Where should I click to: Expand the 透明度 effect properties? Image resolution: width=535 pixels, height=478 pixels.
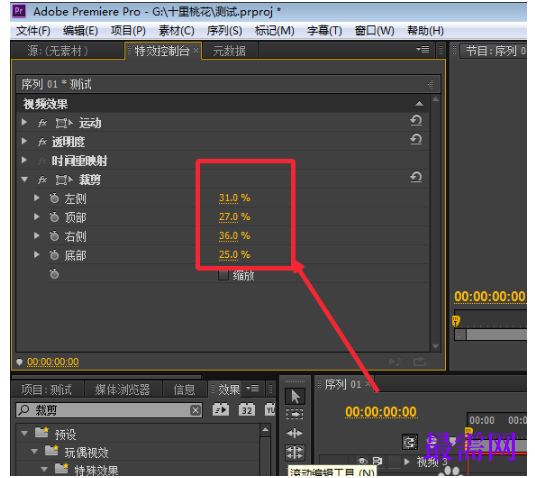coord(24,141)
